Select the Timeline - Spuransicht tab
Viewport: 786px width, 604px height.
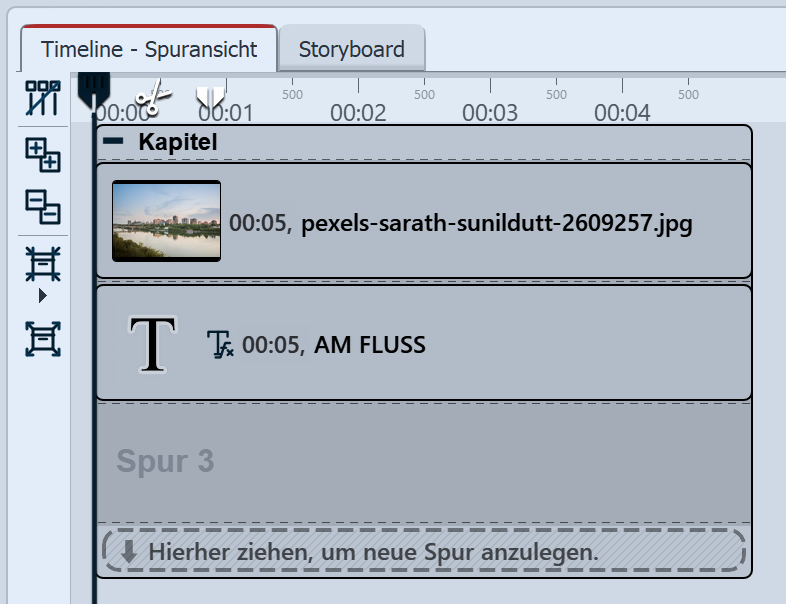coord(149,49)
